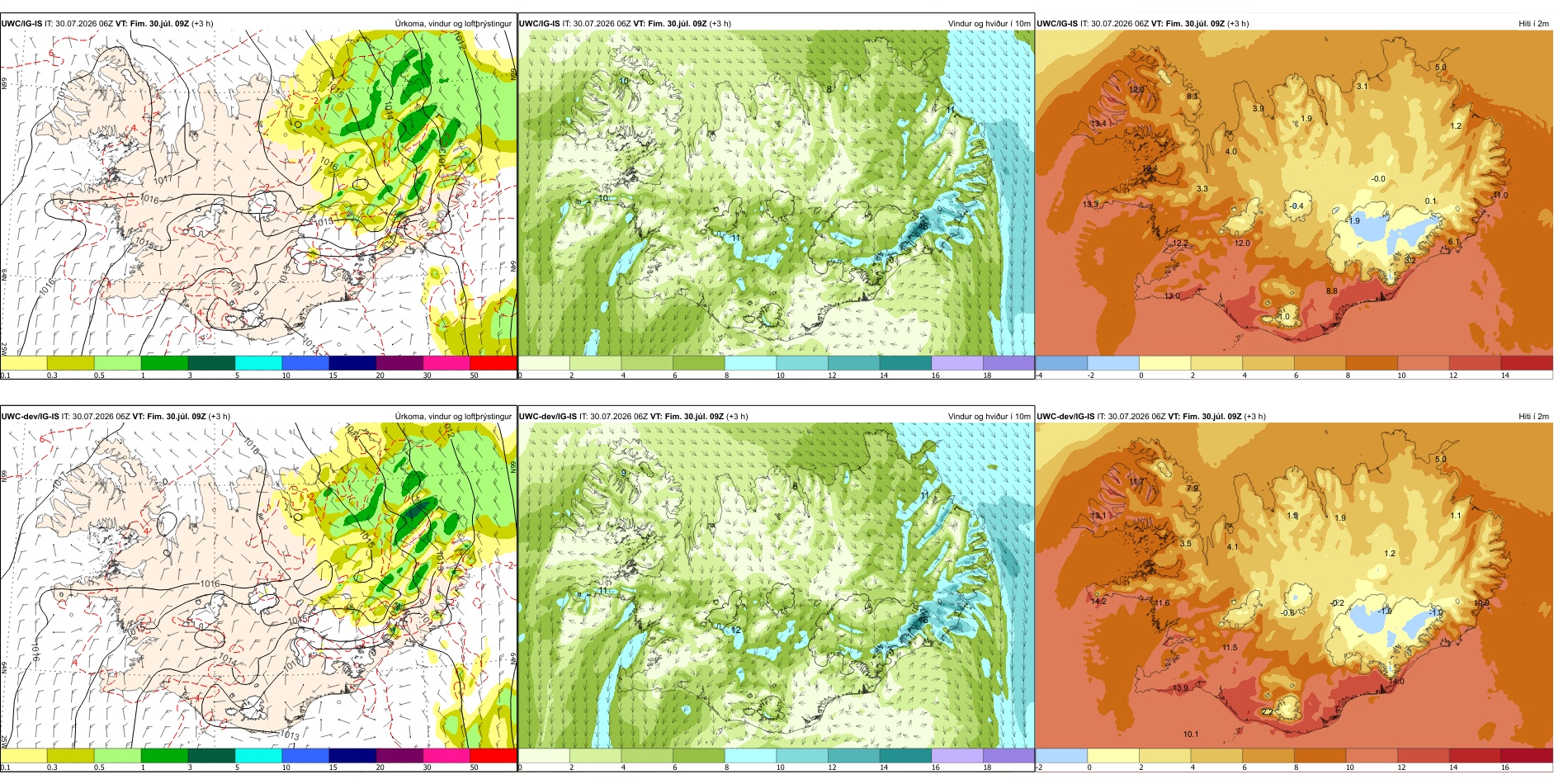
Task: Click the magenta 30 swatch in bottom precipitation legend
Action: (x=446, y=755)
